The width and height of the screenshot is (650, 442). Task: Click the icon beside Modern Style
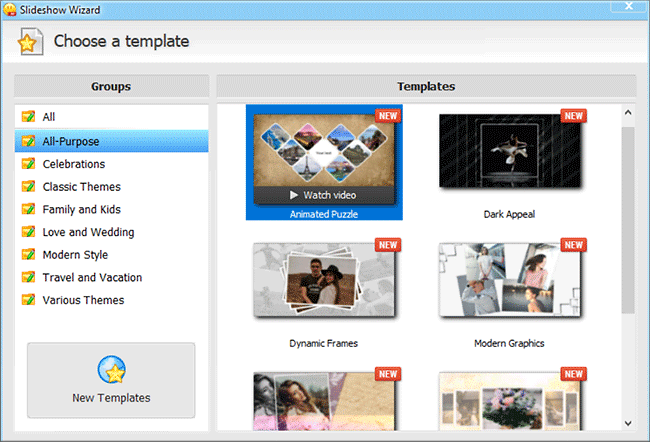pyautogui.click(x=29, y=254)
